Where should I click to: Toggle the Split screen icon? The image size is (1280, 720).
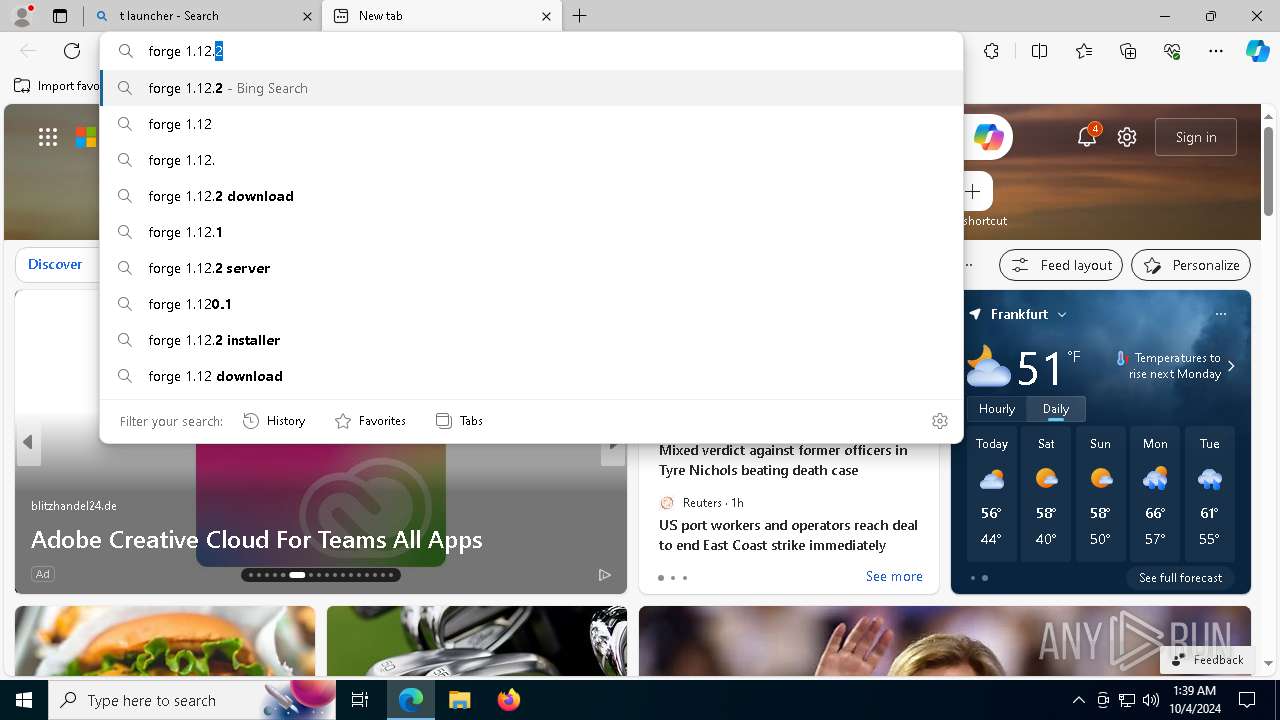(x=1039, y=51)
